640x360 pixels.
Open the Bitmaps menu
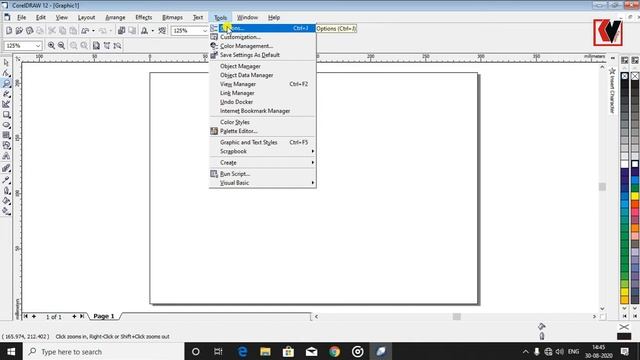(x=172, y=18)
